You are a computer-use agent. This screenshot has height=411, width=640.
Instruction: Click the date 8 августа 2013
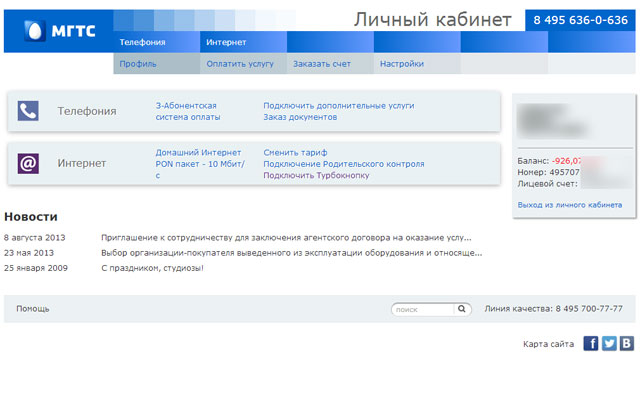point(35,238)
